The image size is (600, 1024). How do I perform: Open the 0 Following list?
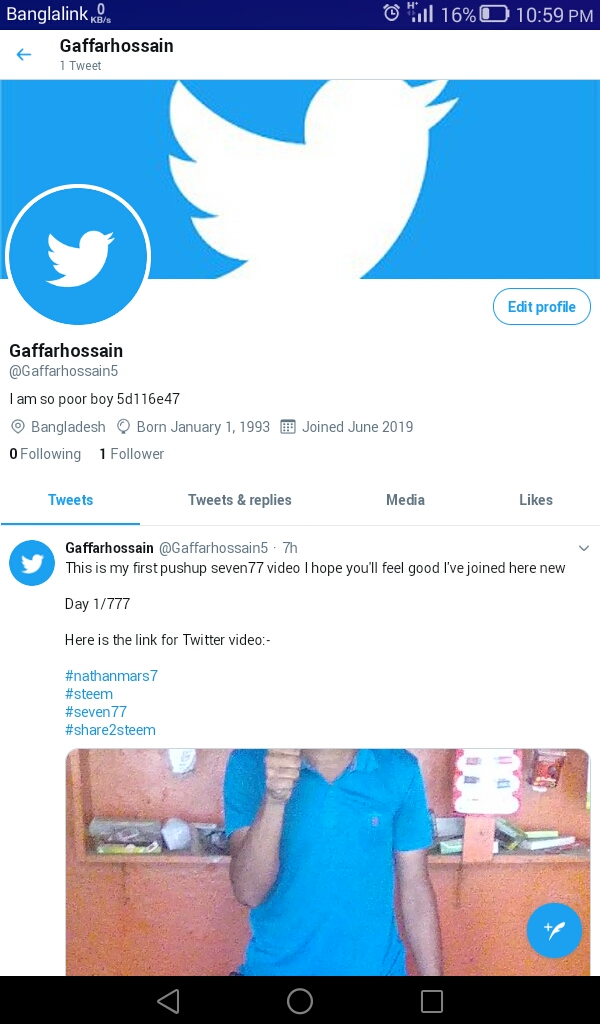pos(45,454)
